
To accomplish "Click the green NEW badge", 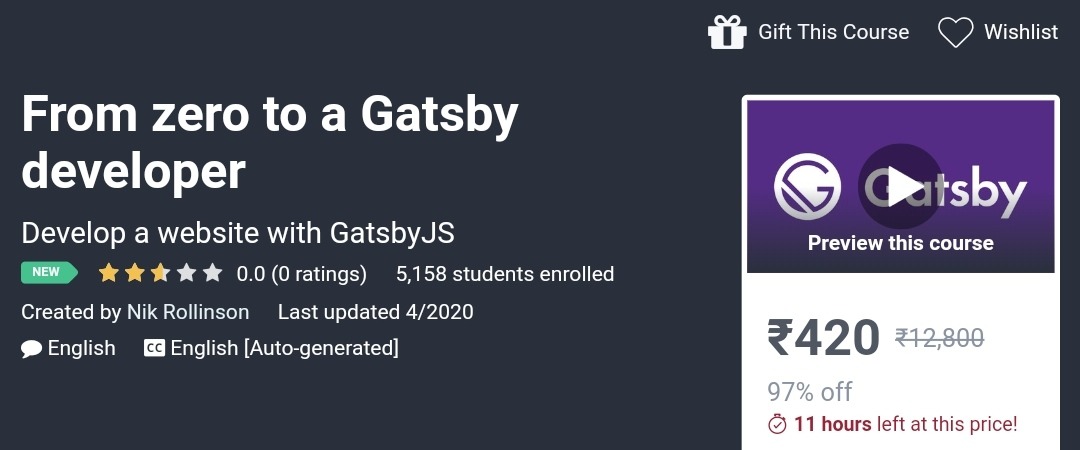I will coord(49,273).
